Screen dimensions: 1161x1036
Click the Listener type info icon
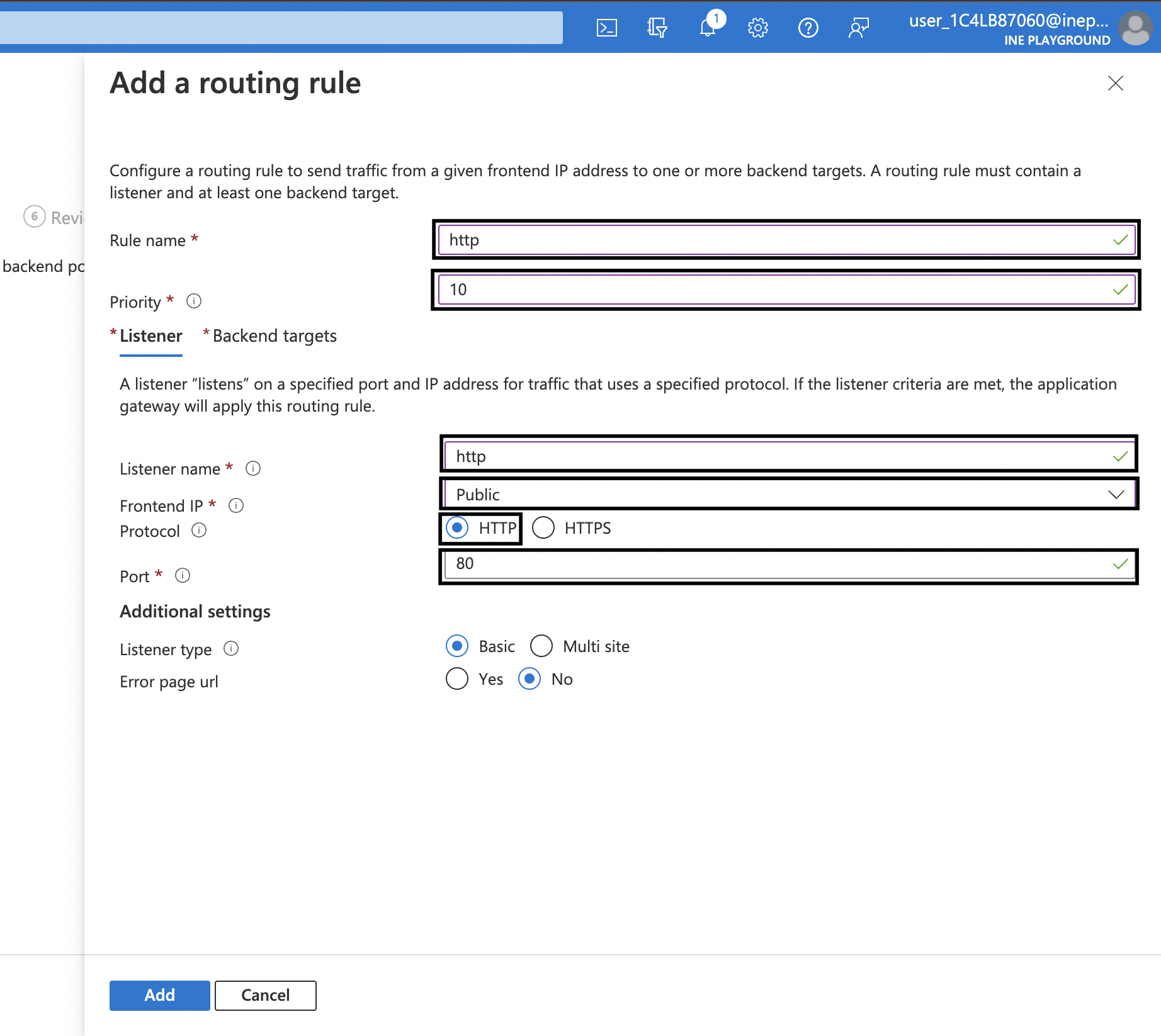(231, 649)
